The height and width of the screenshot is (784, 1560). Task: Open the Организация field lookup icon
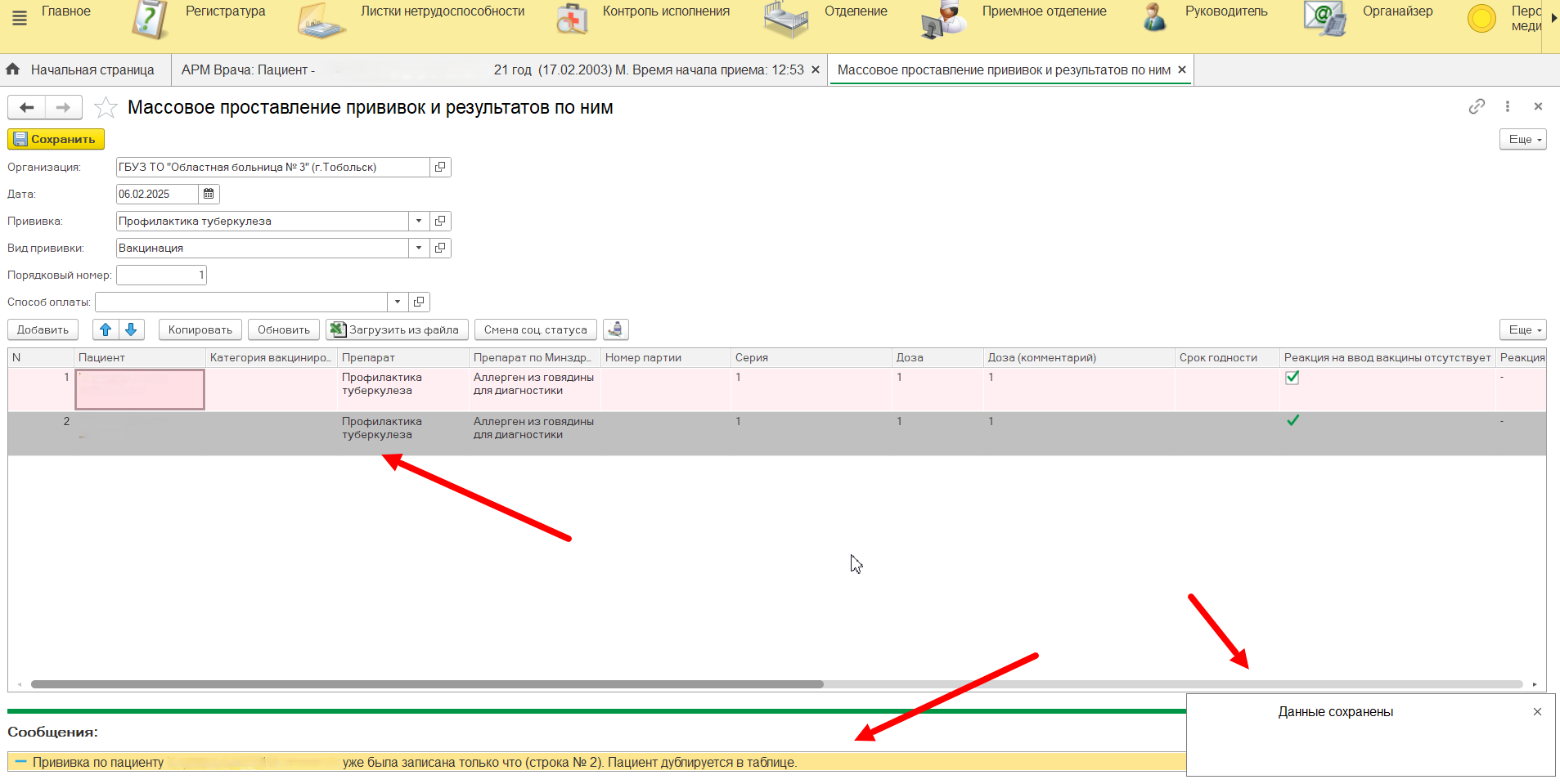[440, 167]
